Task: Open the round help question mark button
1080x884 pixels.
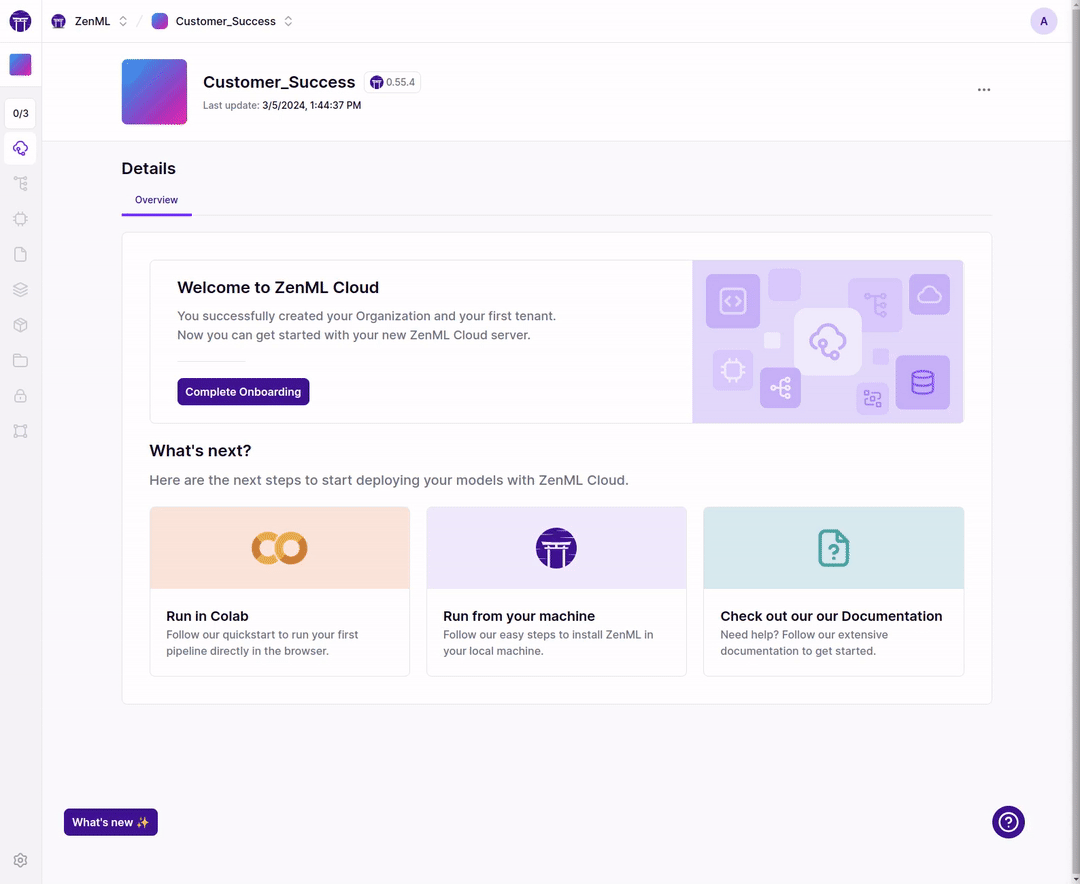Action: coord(1008,822)
